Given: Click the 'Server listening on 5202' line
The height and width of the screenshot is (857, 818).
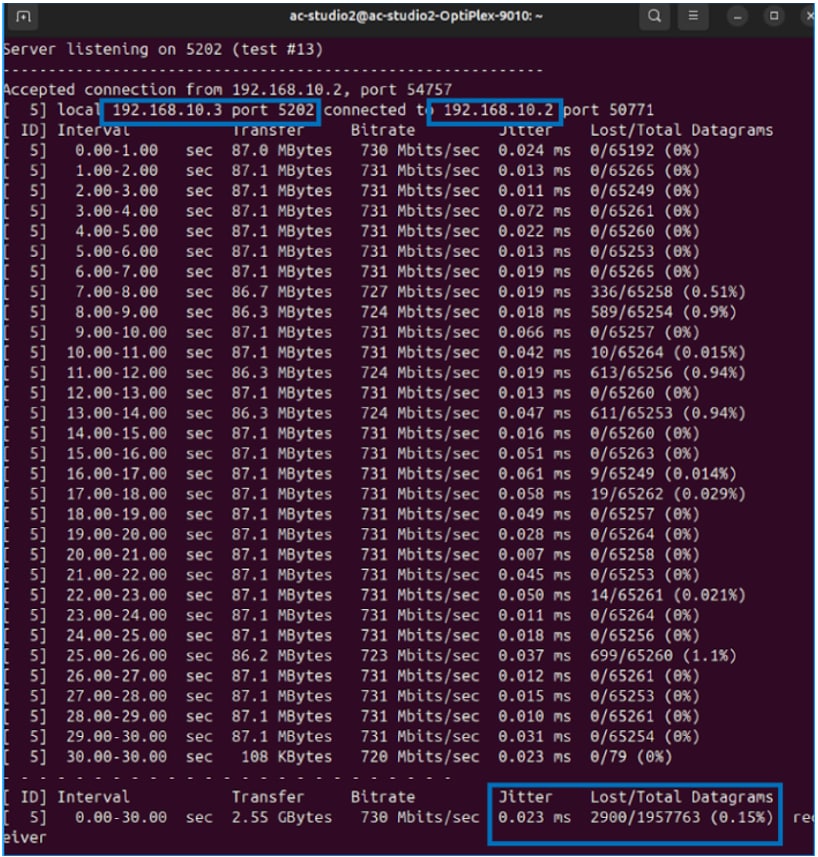Looking at the screenshot, I should click(x=148, y=48).
